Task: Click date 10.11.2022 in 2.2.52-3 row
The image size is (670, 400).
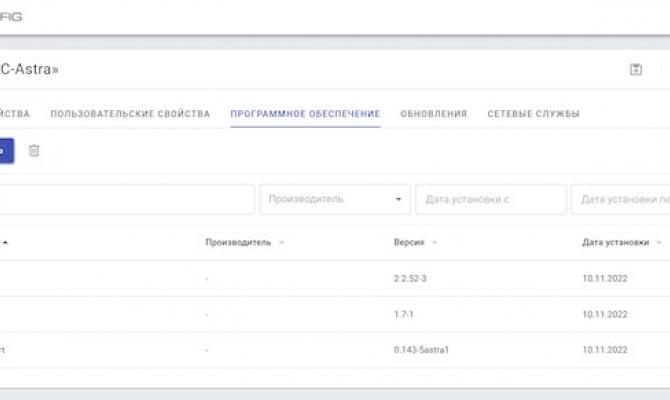Action: pyautogui.click(x=605, y=279)
